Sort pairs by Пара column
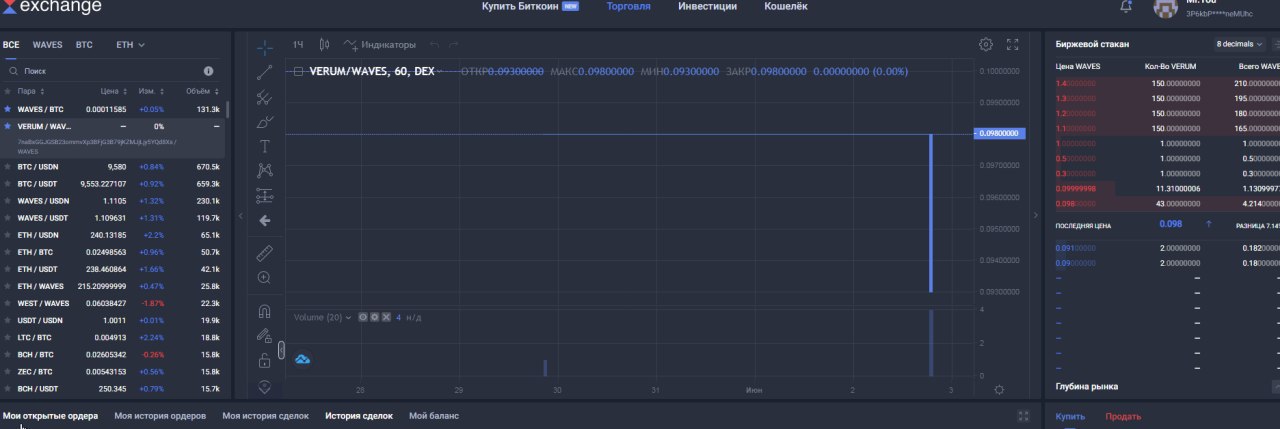Screen dimensions: 1280x429 point(30,91)
